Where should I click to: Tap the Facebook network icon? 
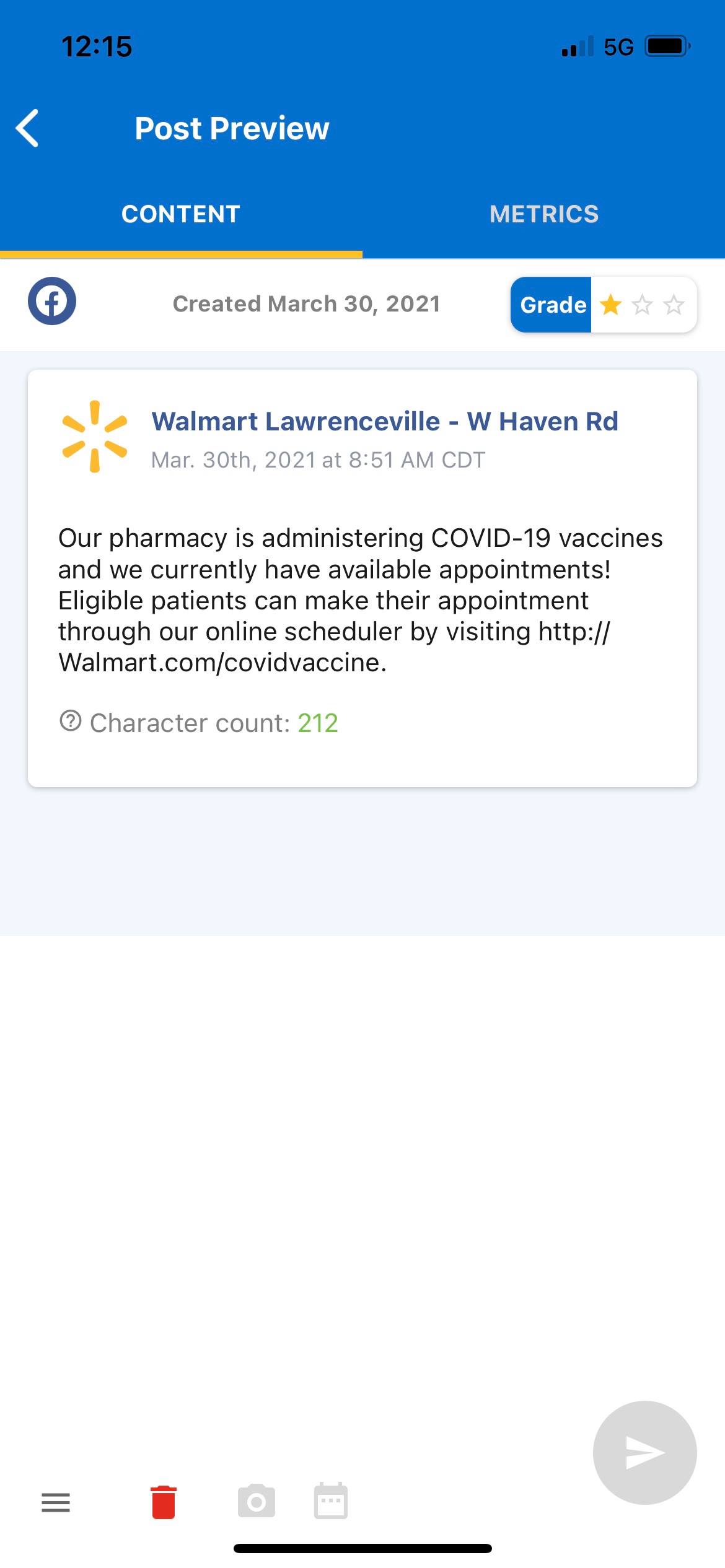pyautogui.click(x=52, y=302)
